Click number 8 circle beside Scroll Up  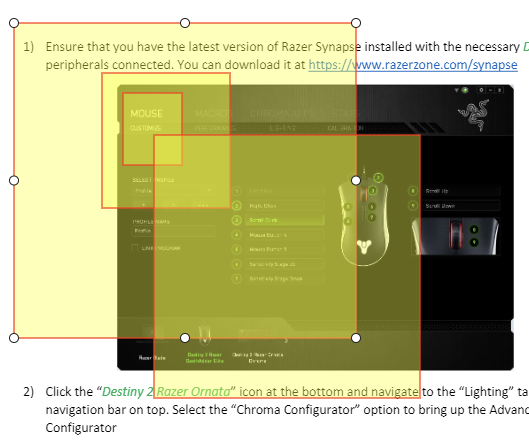413,191
